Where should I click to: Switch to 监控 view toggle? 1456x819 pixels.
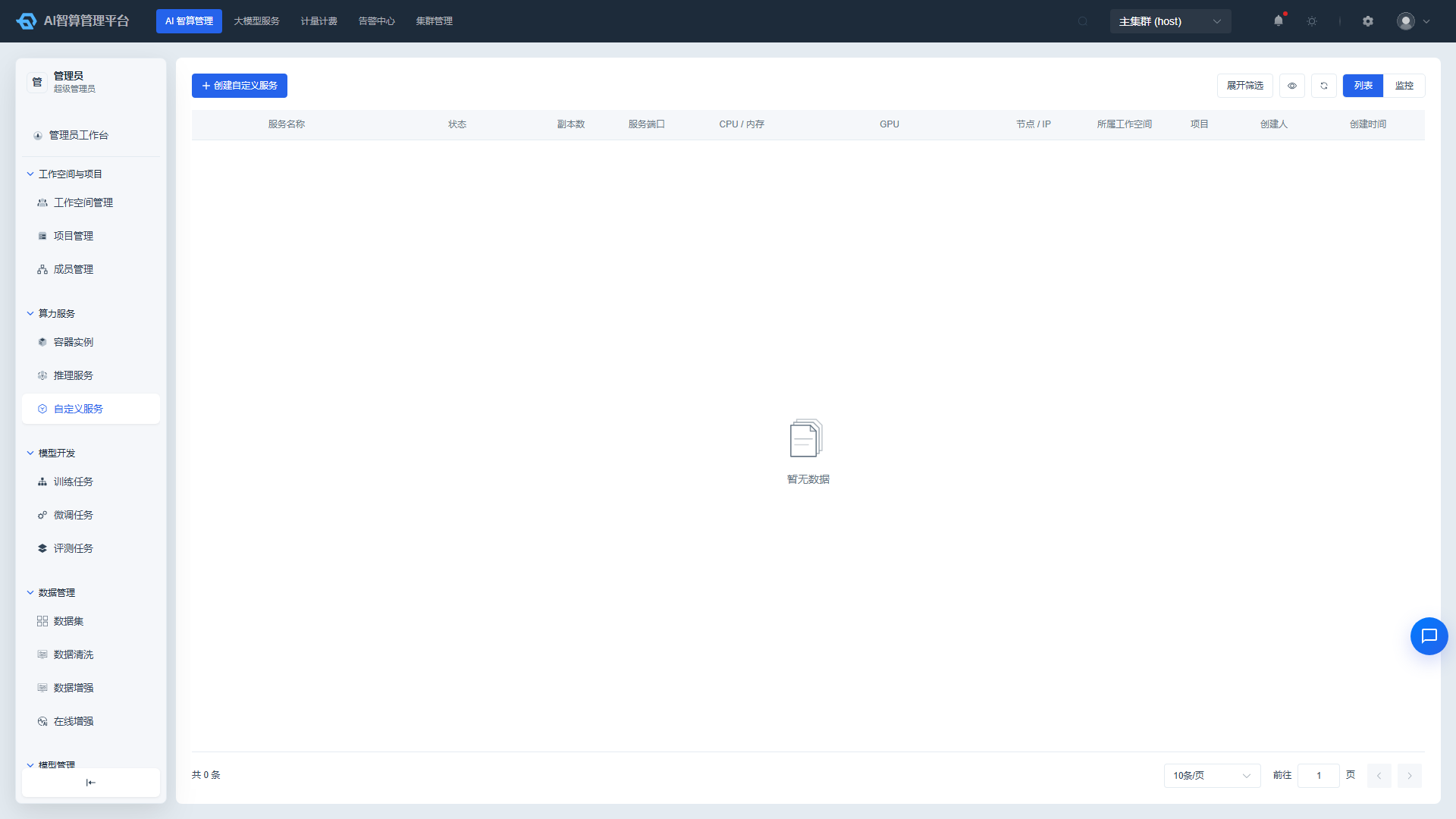[1404, 86]
